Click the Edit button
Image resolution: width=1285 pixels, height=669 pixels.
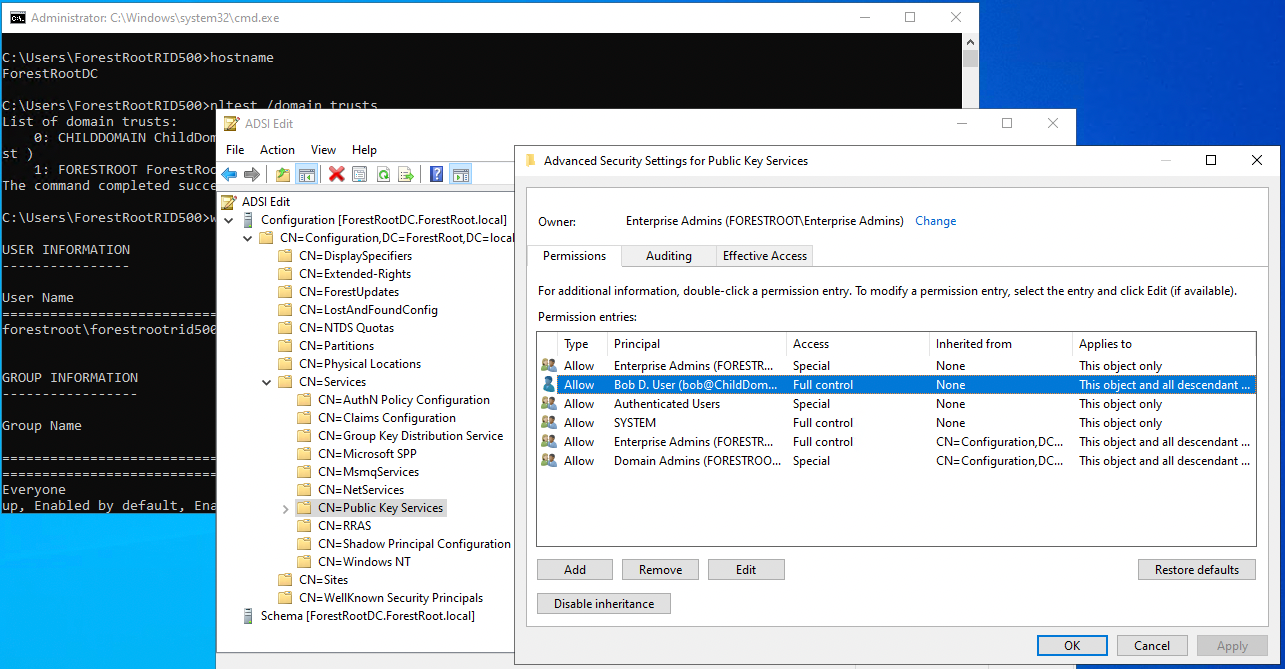[x=746, y=569]
